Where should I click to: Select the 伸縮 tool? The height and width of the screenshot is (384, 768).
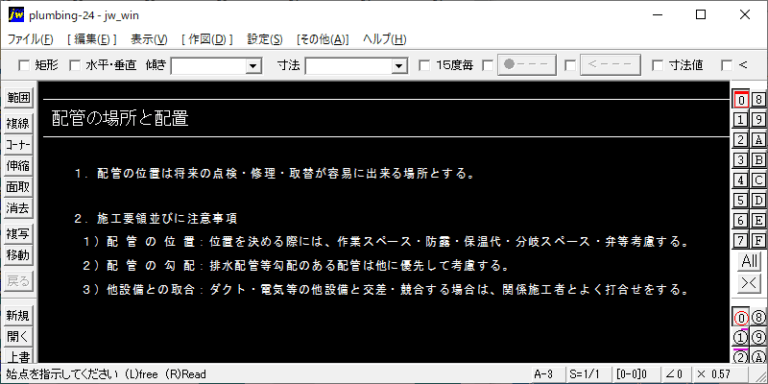[18, 166]
